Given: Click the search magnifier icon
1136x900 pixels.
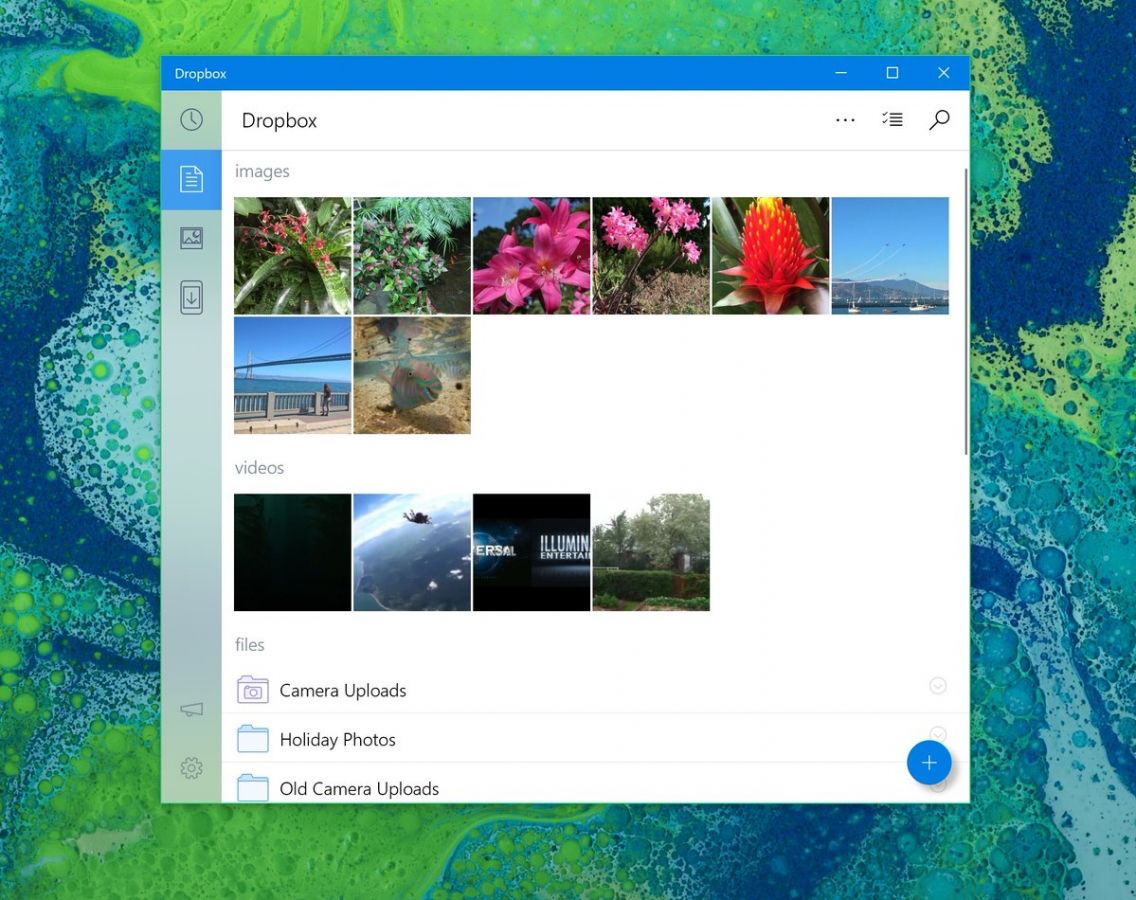Looking at the screenshot, I should point(939,120).
